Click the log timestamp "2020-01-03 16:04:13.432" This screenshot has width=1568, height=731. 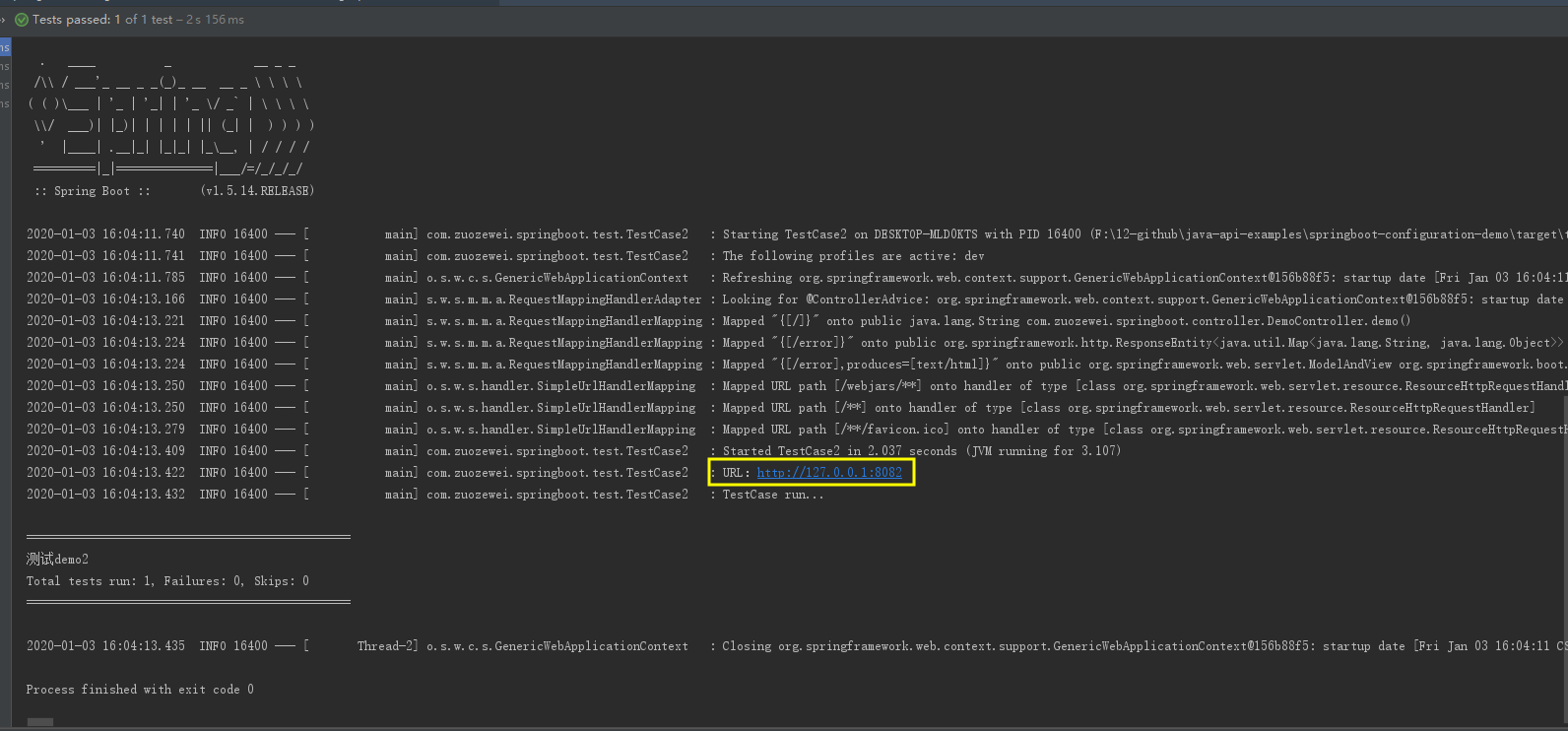tap(105, 495)
